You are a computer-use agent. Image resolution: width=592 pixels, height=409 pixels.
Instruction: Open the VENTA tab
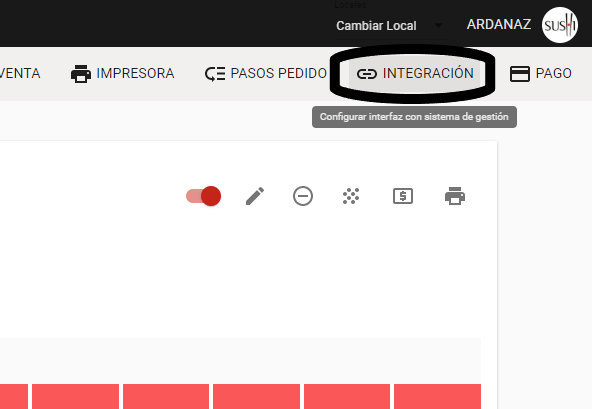pos(20,73)
